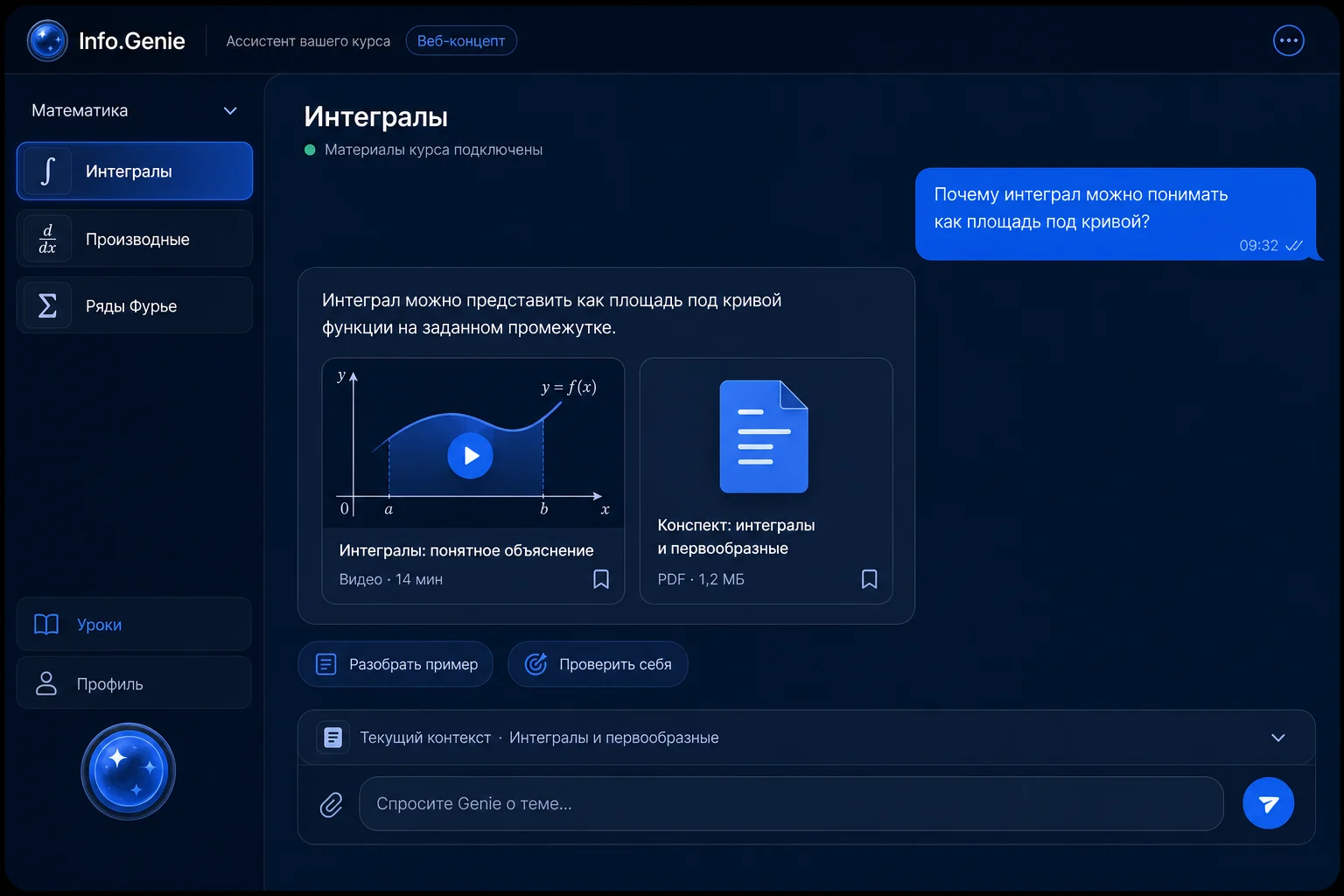
Task: Open the Производные topic
Action: 135,238
